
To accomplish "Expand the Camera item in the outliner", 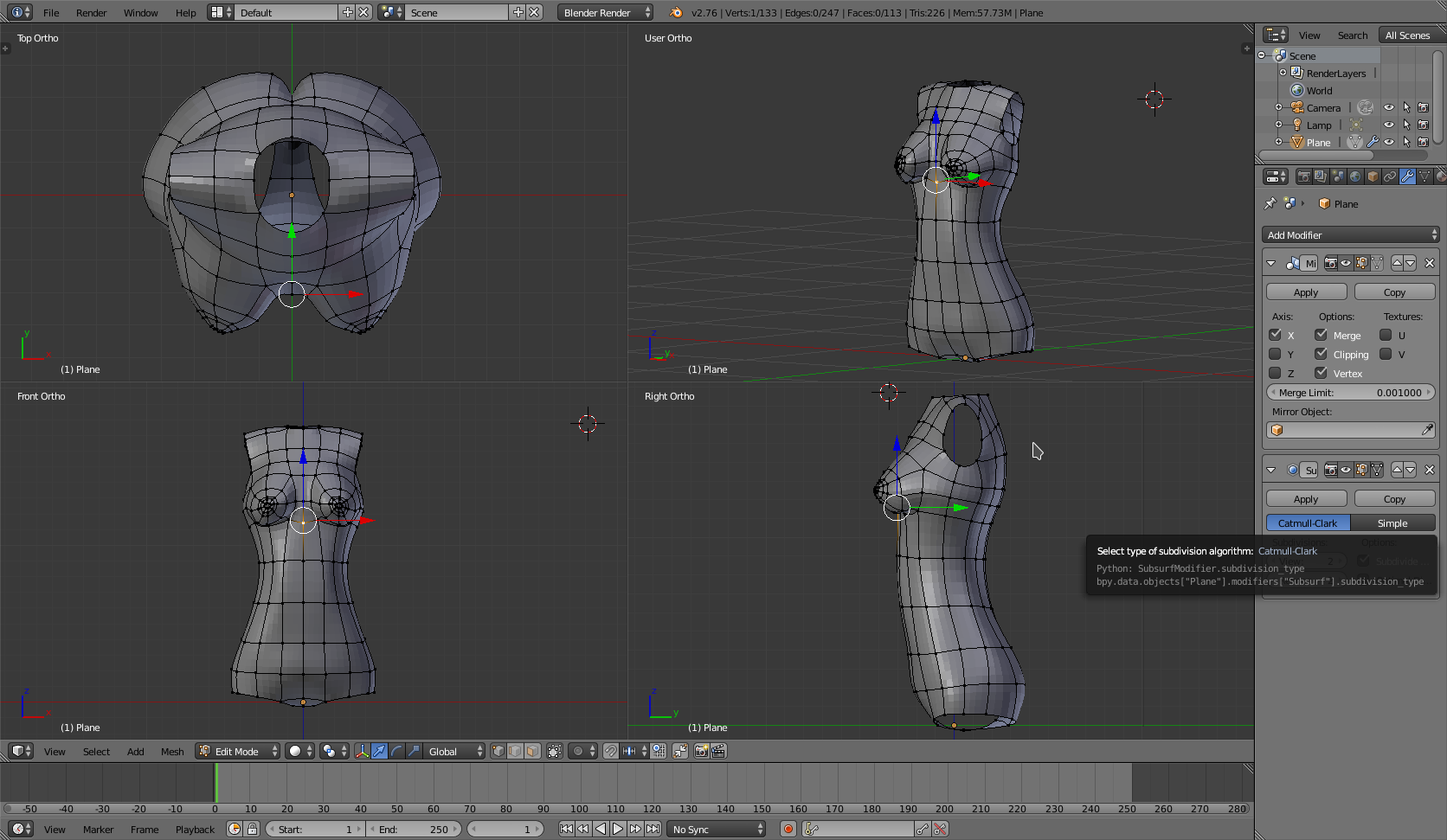I will click(1278, 108).
